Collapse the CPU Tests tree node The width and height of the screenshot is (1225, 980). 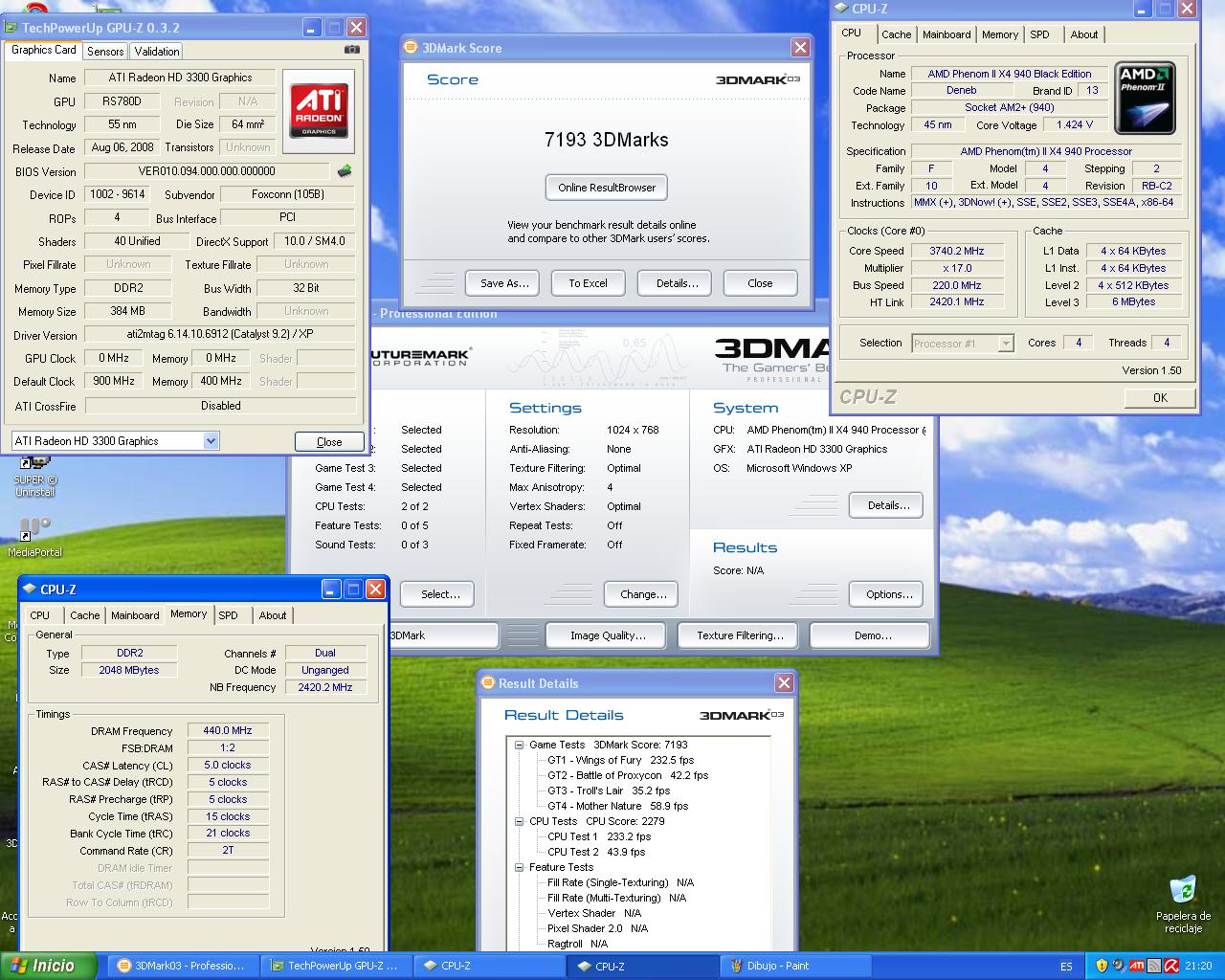(519, 821)
